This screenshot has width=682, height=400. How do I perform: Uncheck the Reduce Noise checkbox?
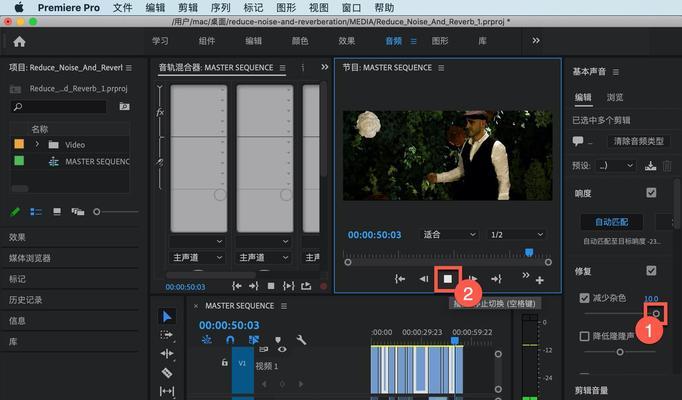(x=585, y=298)
